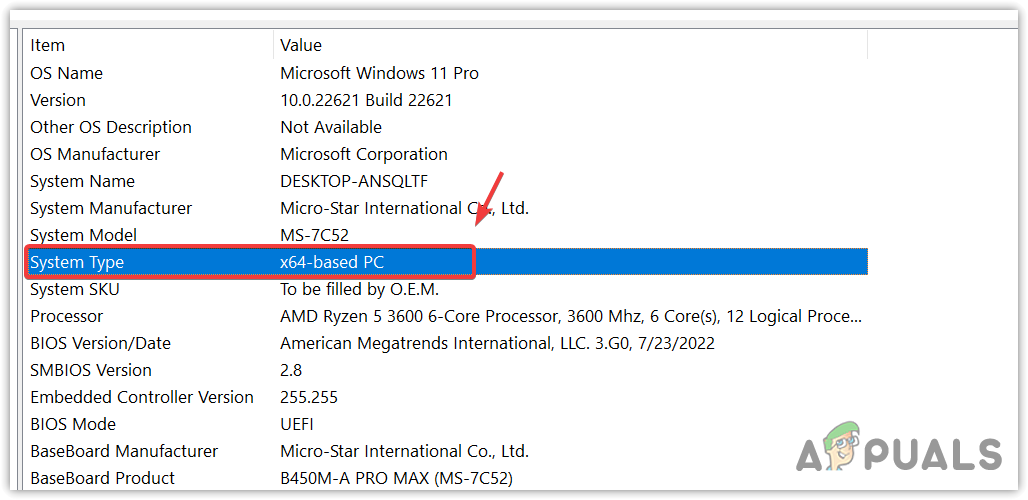Screen dimensions: 1028x500
Task: Select the OS Manufacturer row label
Action: (x=96, y=154)
